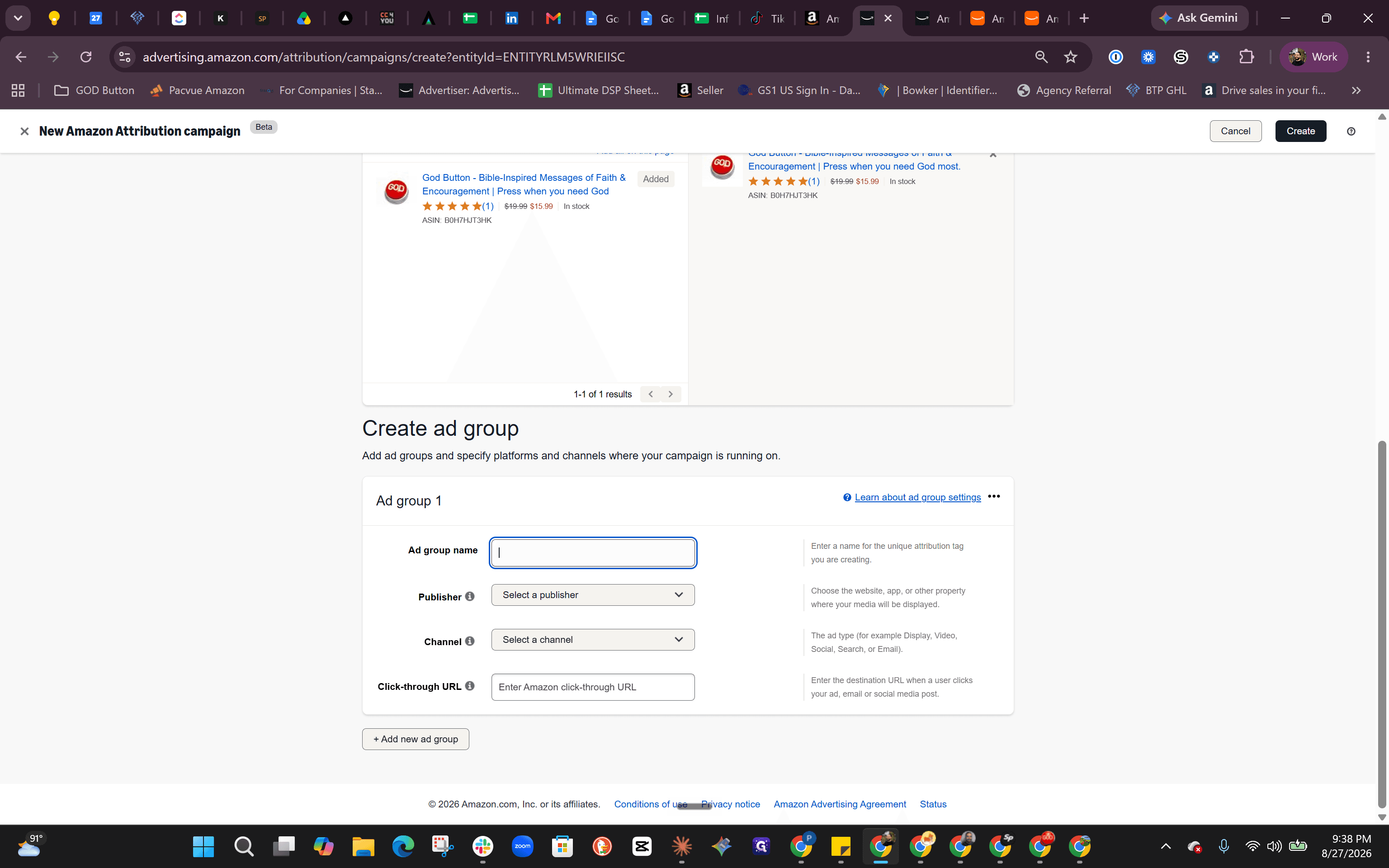
Task: Open the 1Password extension icon
Action: tap(1115, 57)
